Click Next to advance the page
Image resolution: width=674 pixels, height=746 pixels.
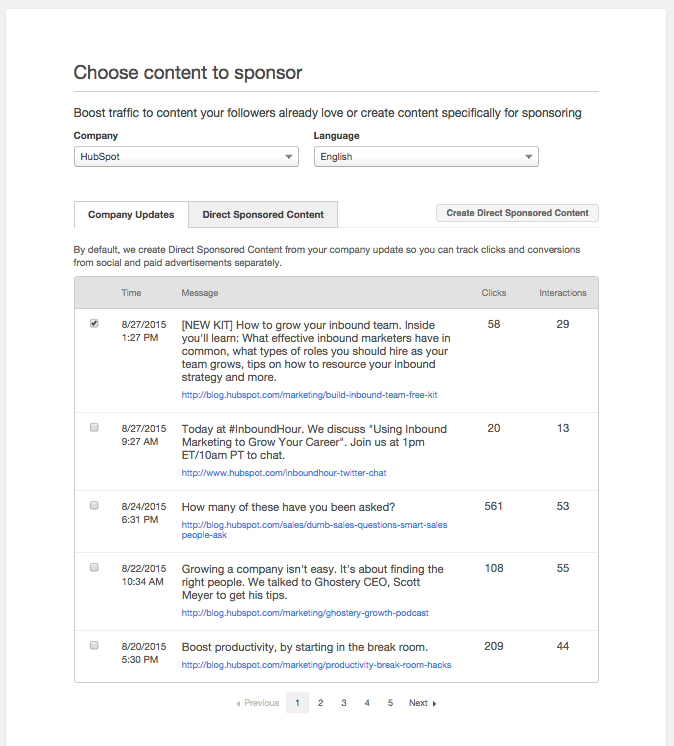click(422, 703)
